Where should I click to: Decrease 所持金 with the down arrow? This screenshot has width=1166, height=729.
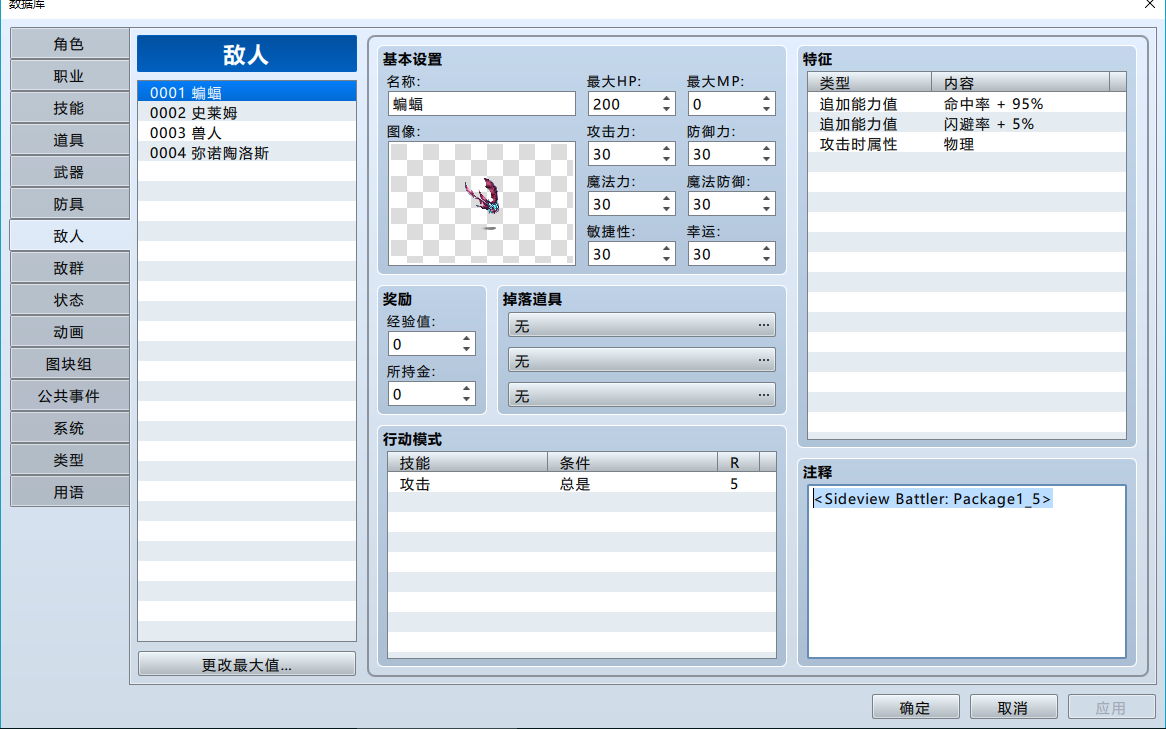click(466, 399)
